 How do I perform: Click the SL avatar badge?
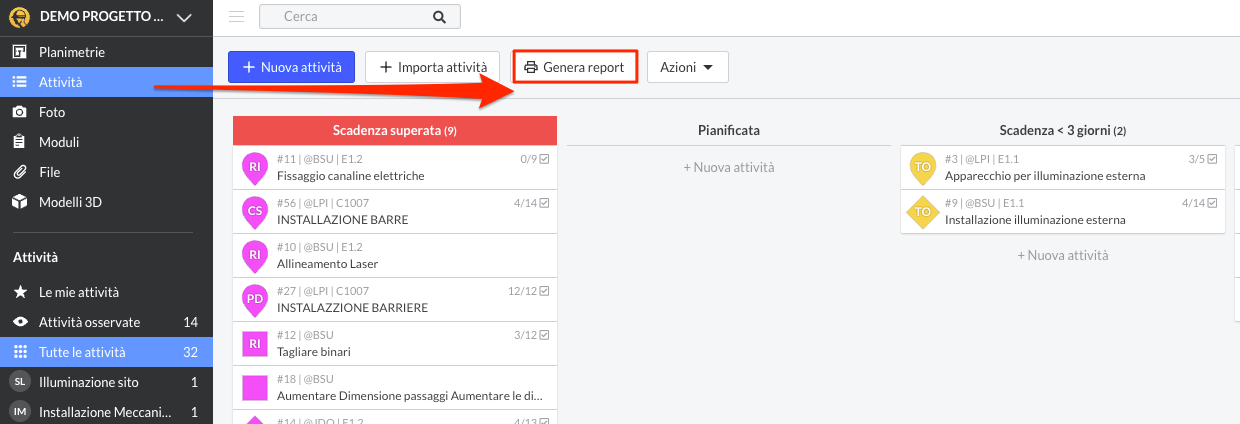19,382
